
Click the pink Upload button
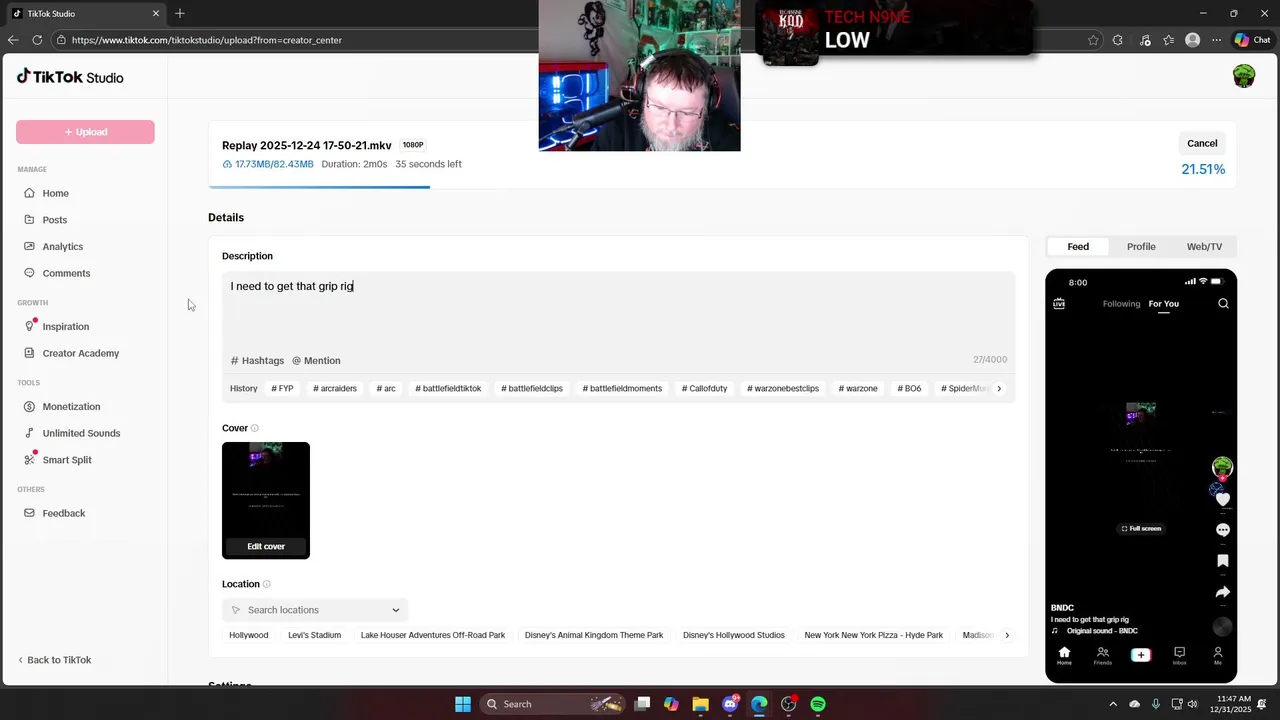tap(85, 132)
